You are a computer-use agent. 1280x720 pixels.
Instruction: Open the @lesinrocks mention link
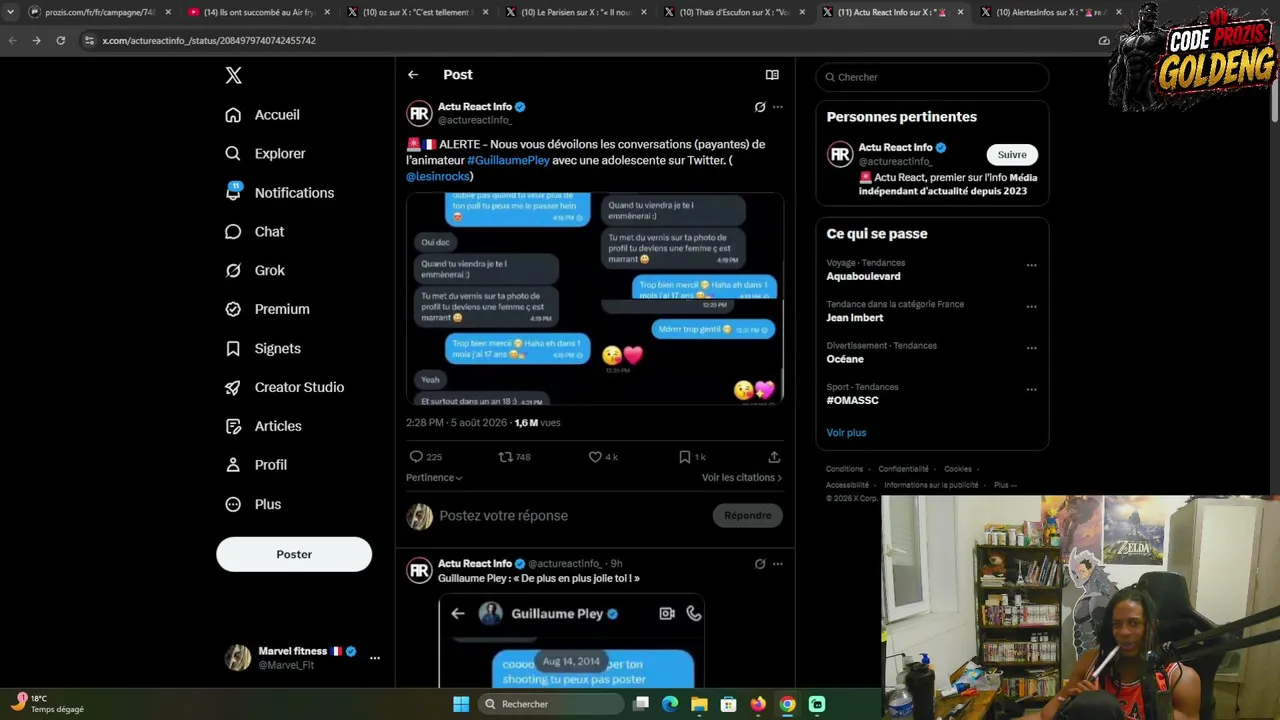(438, 177)
